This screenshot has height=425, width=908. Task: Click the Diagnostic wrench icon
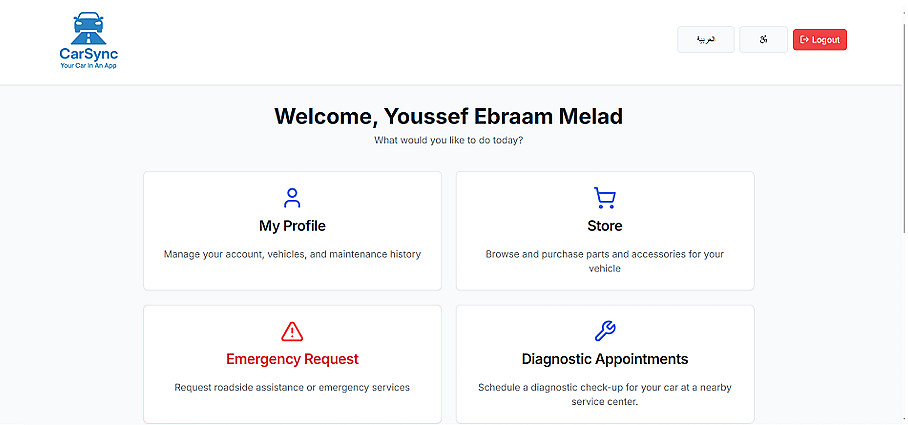coord(605,331)
